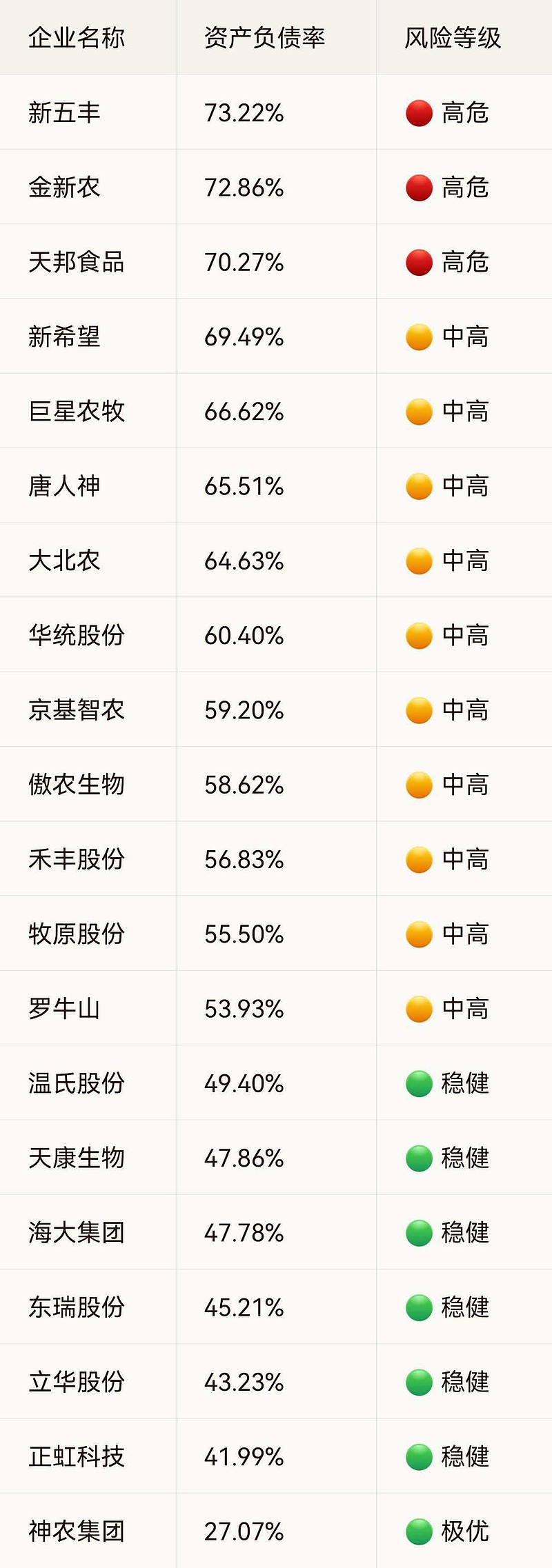The image size is (552, 1568).
Task: Click the red dot in 金新农 row
Action: (419, 188)
